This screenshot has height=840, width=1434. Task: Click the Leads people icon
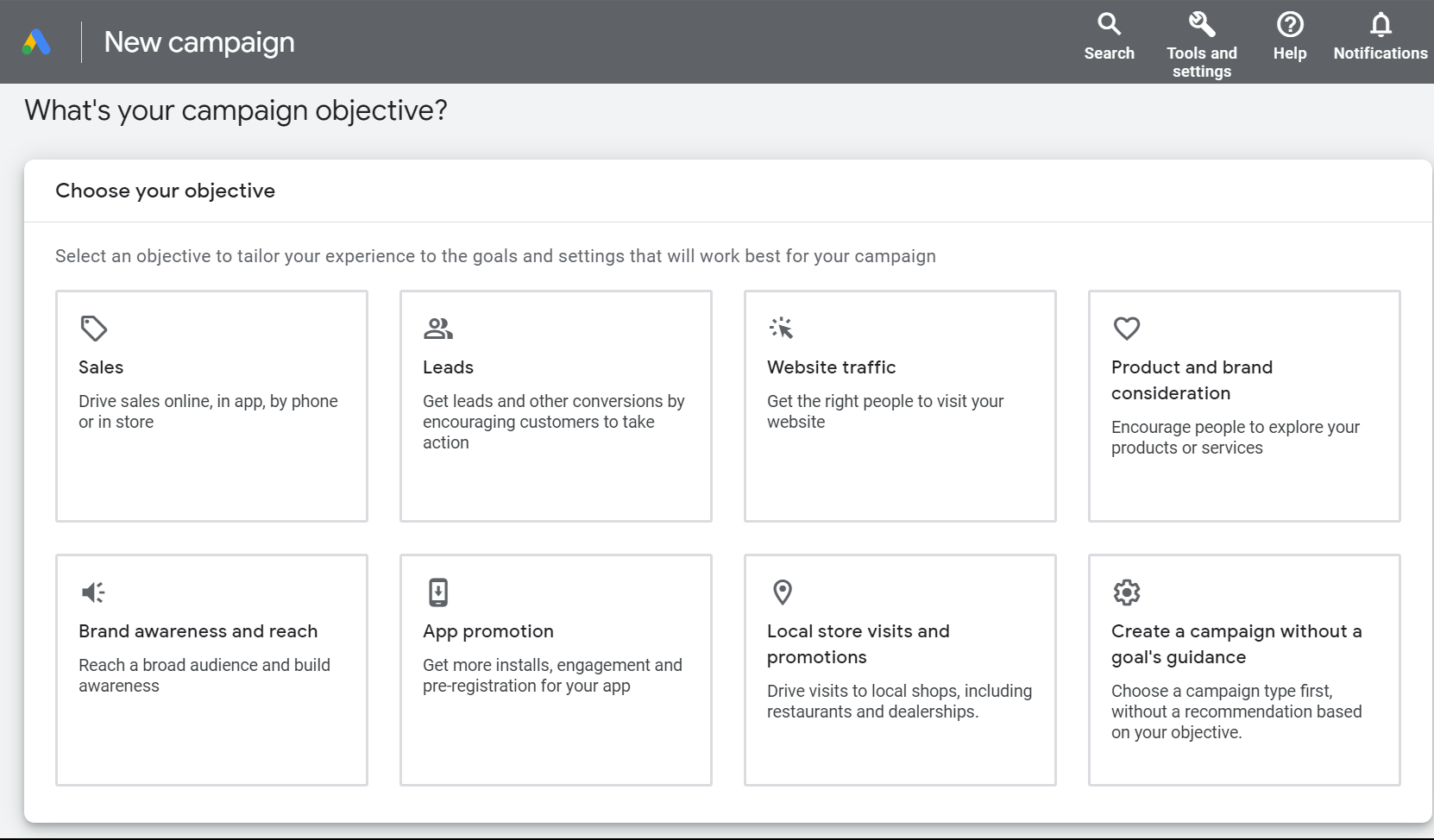(x=438, y=328)
